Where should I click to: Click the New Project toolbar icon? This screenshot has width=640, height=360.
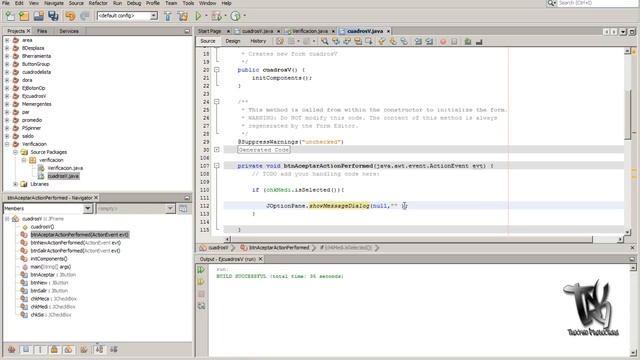tap(24, 16)
